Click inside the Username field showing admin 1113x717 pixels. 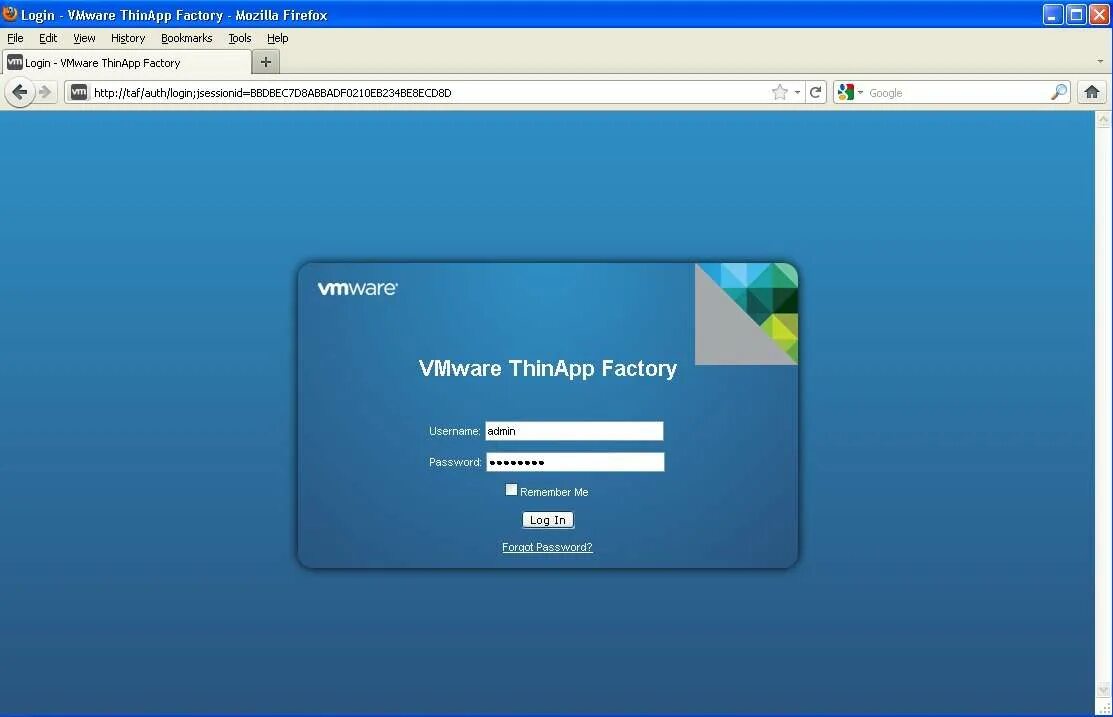click(x=573, y=430)
